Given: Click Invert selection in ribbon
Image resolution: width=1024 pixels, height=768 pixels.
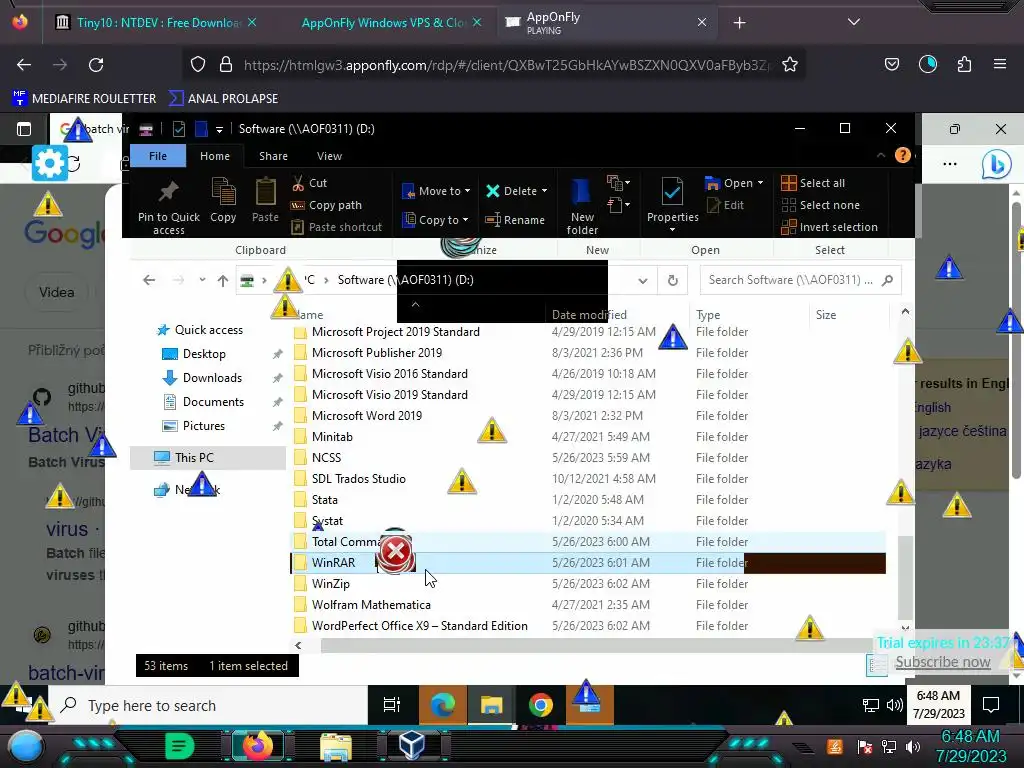Looking at the screenshot, I should [829, 227].
